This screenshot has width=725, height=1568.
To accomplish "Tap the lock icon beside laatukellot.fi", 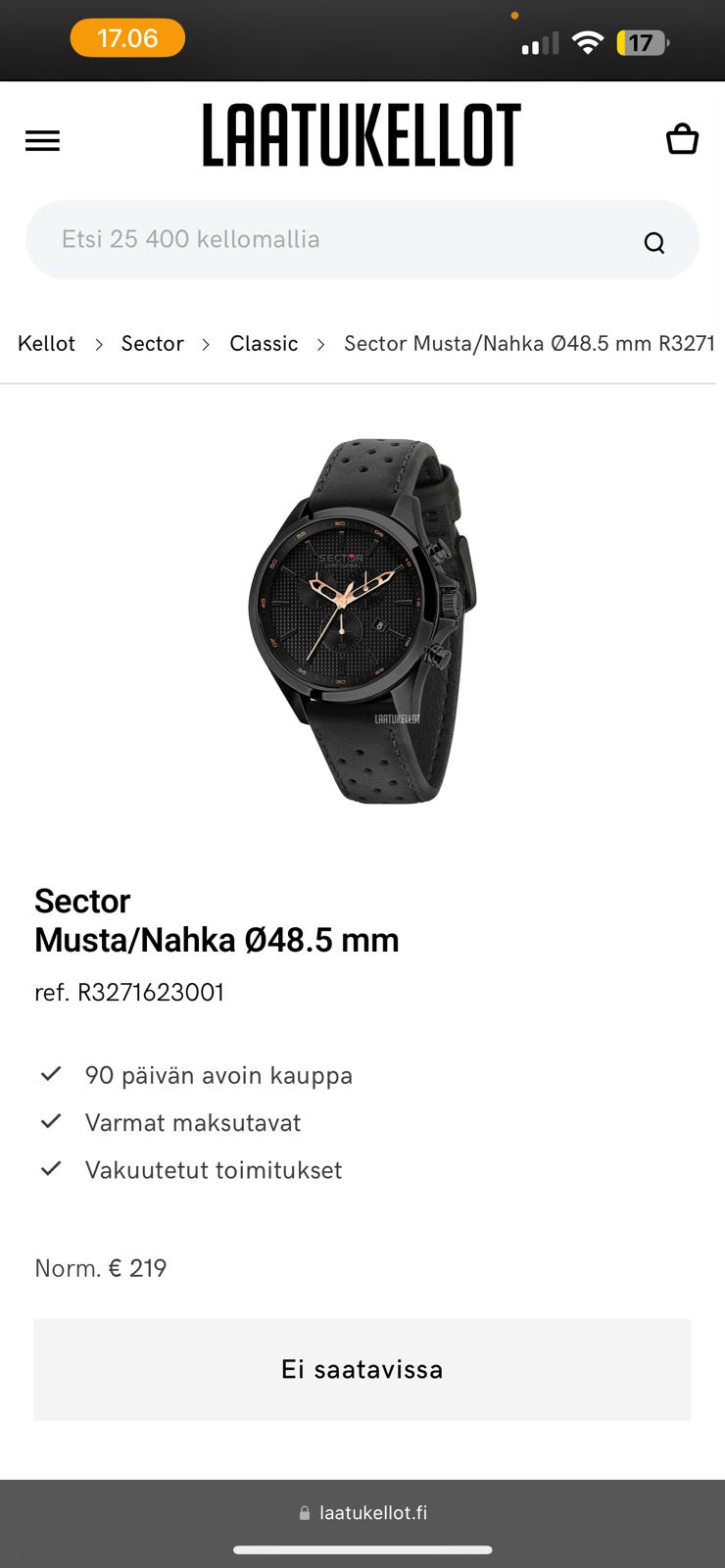I will click(x=305, y=1513).
